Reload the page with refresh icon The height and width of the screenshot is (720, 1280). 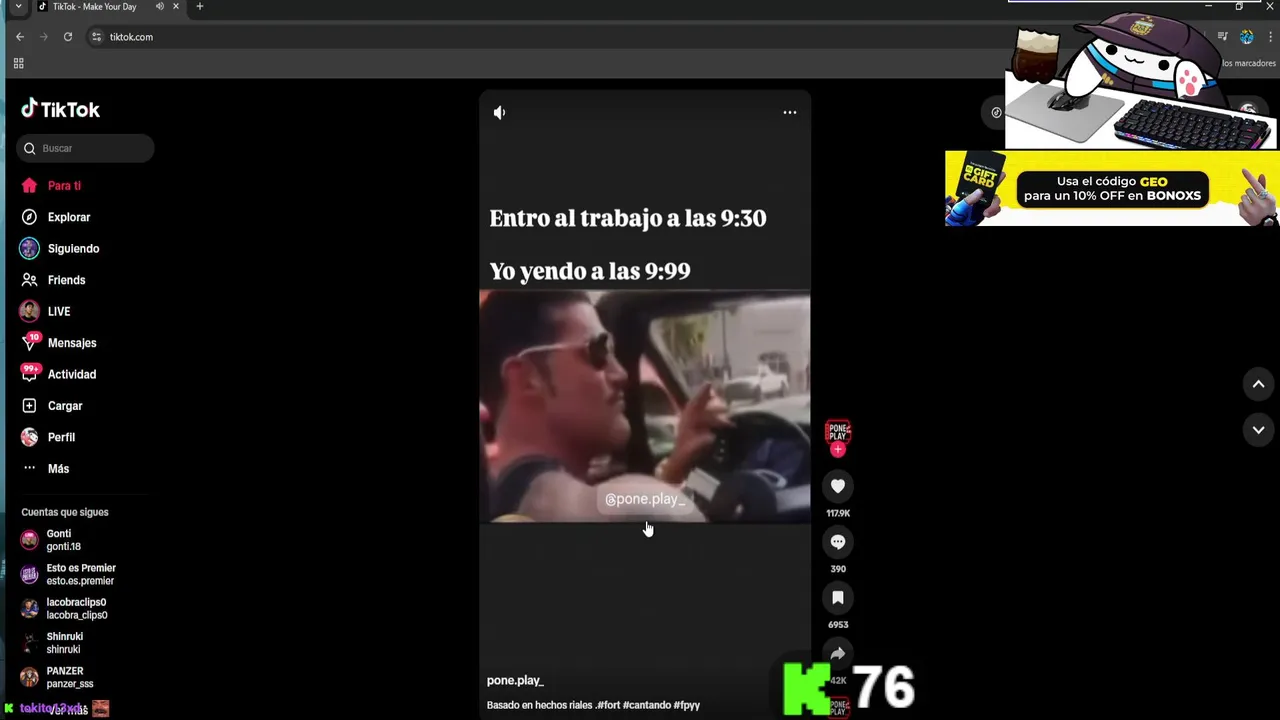click(x=68, y=37)
